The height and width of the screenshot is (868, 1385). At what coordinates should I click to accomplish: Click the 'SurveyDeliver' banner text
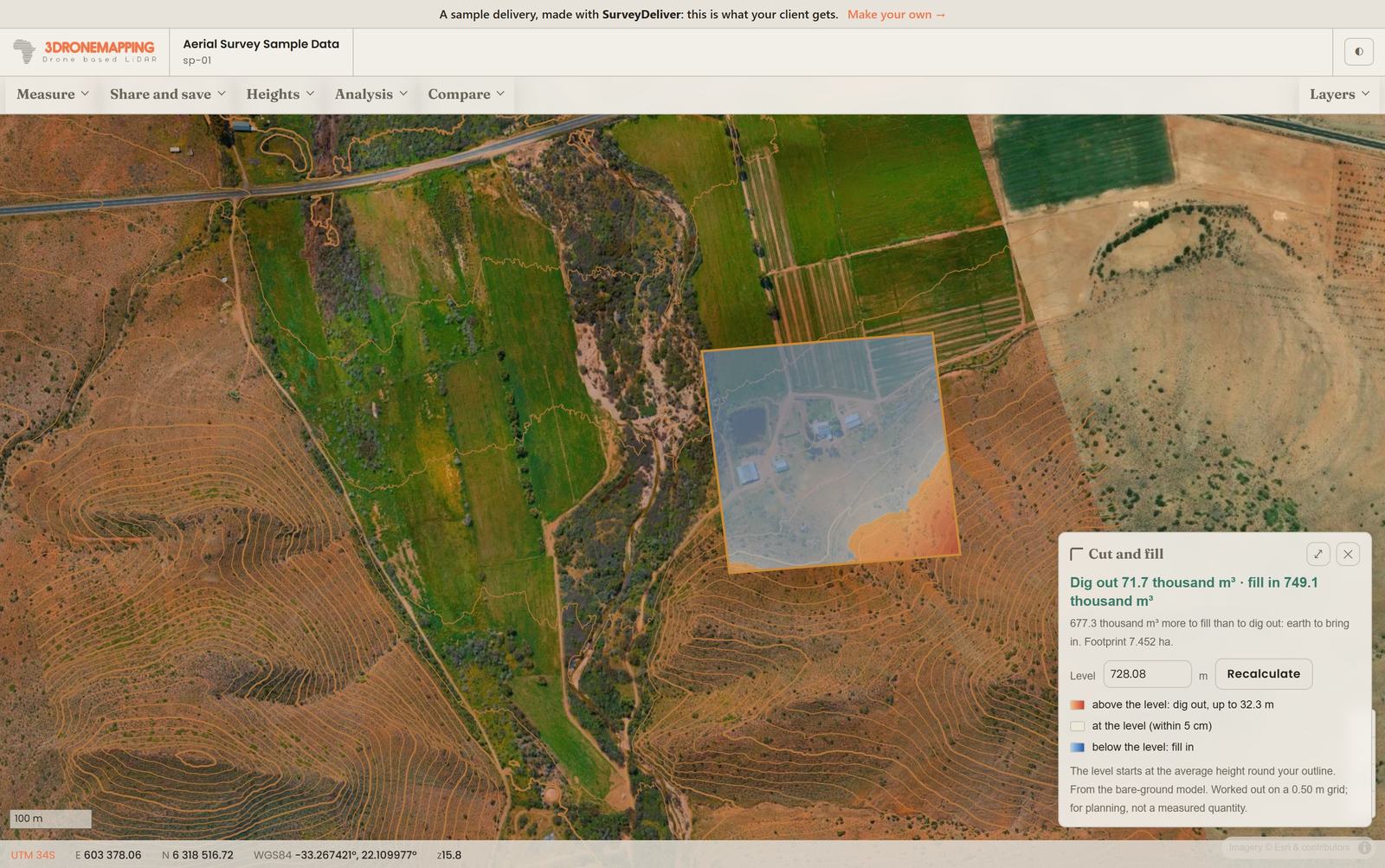pyautogui.click(x=642, y=15)
